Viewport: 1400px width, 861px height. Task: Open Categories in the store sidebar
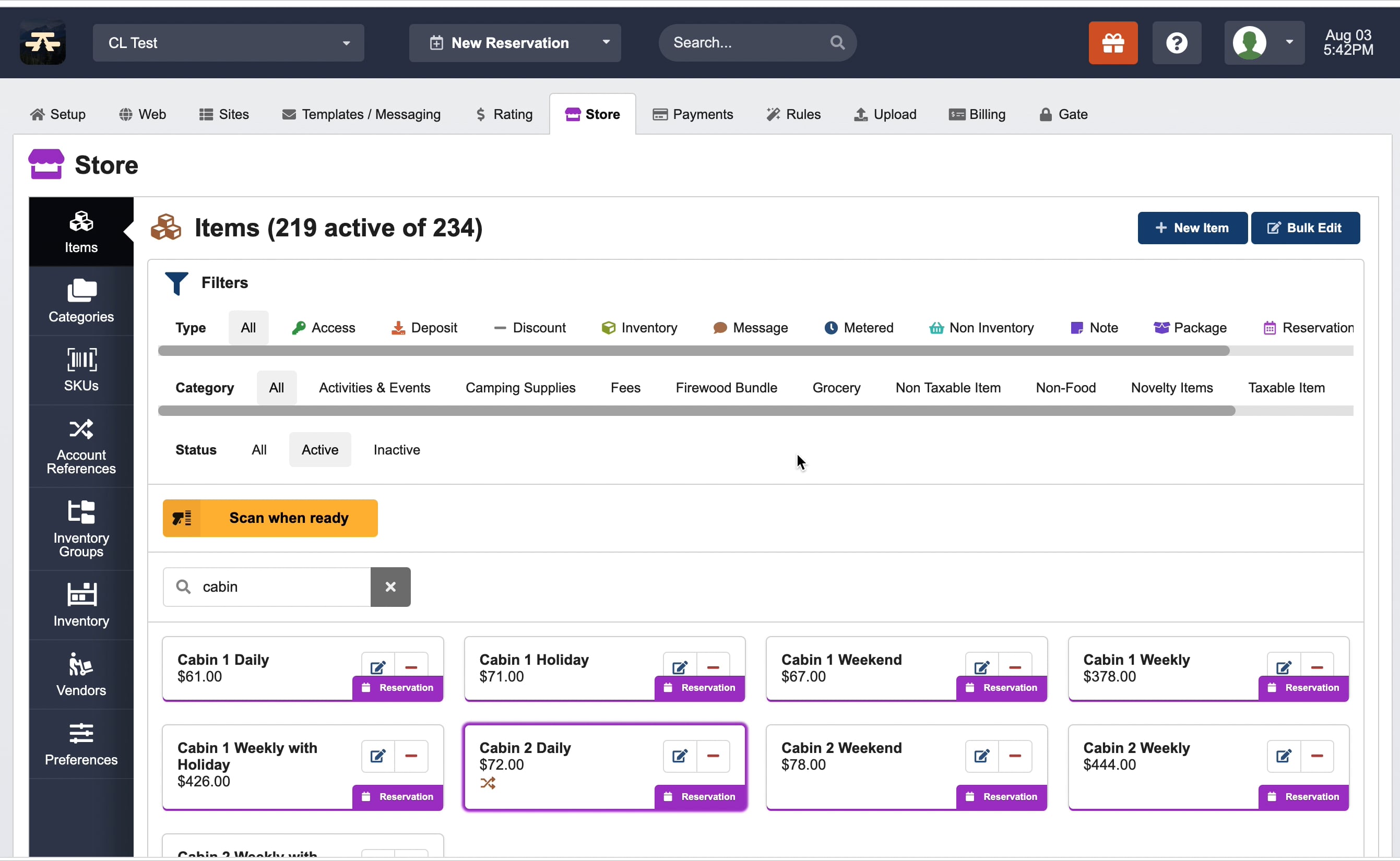[81, 301]
